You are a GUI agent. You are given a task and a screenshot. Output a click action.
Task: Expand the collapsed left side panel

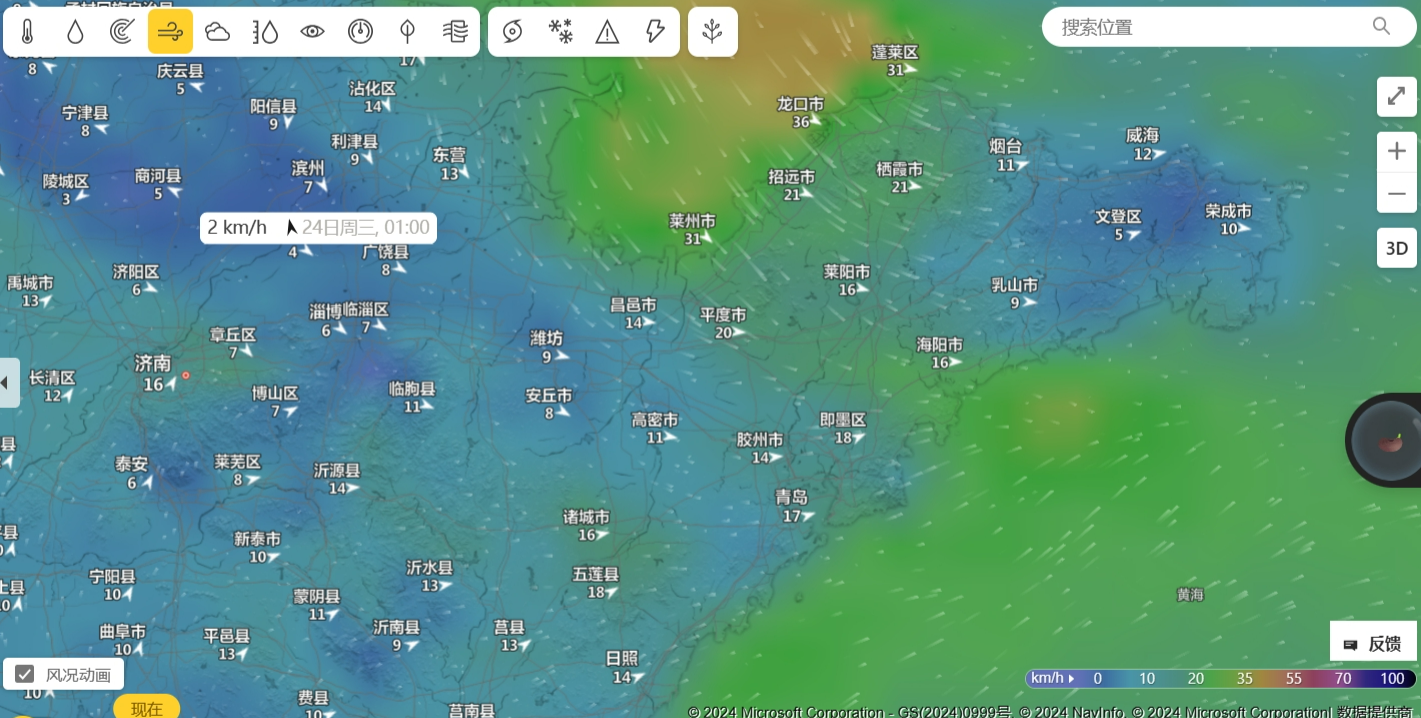pos(7,382)
